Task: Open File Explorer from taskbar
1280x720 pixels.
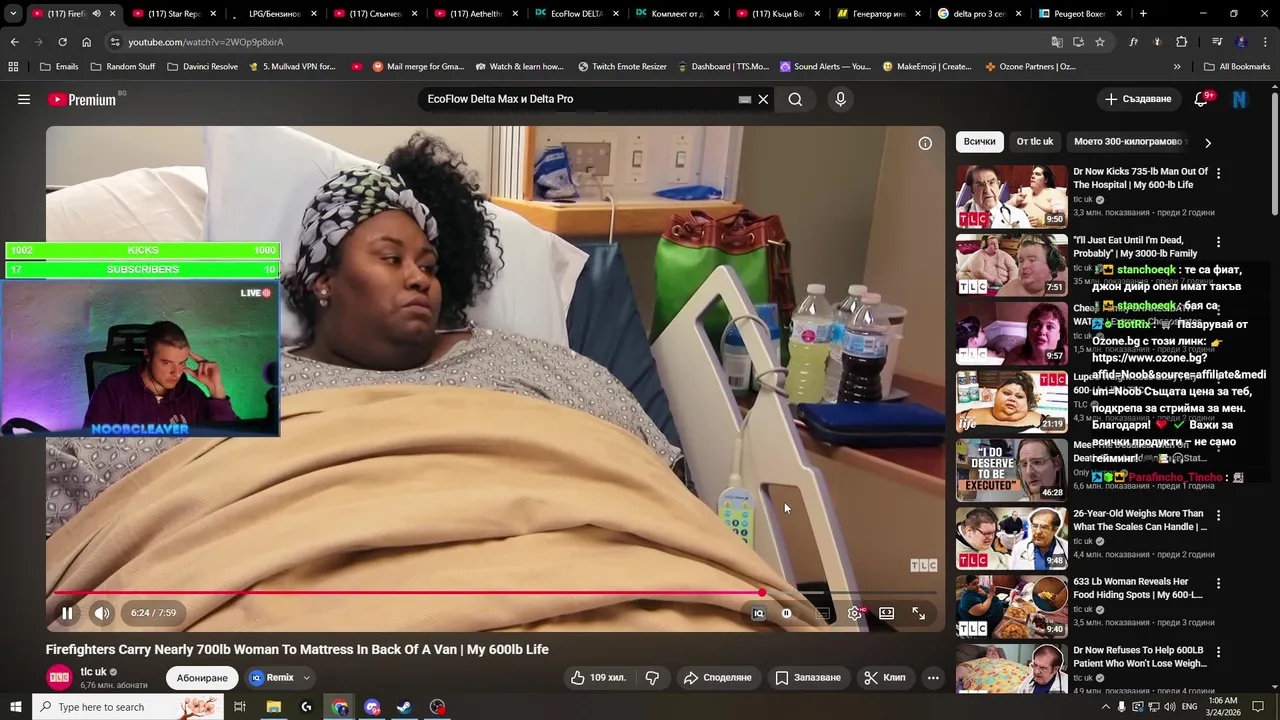Action: point(273,707)
